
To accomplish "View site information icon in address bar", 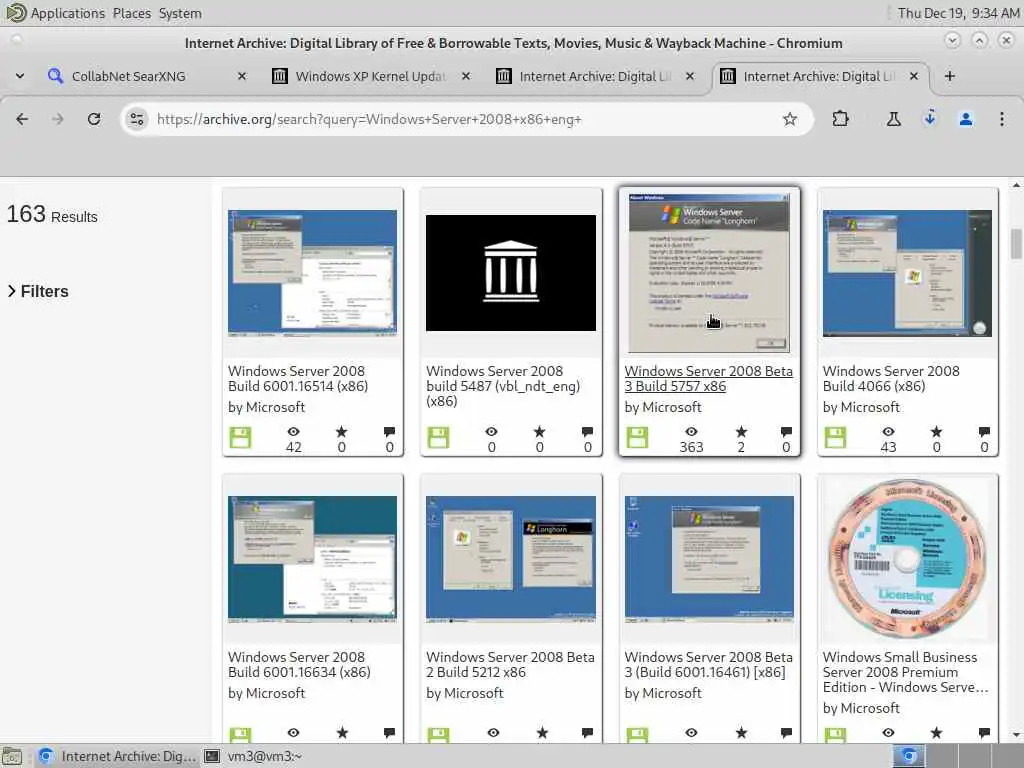I will (x=136, y=119).
